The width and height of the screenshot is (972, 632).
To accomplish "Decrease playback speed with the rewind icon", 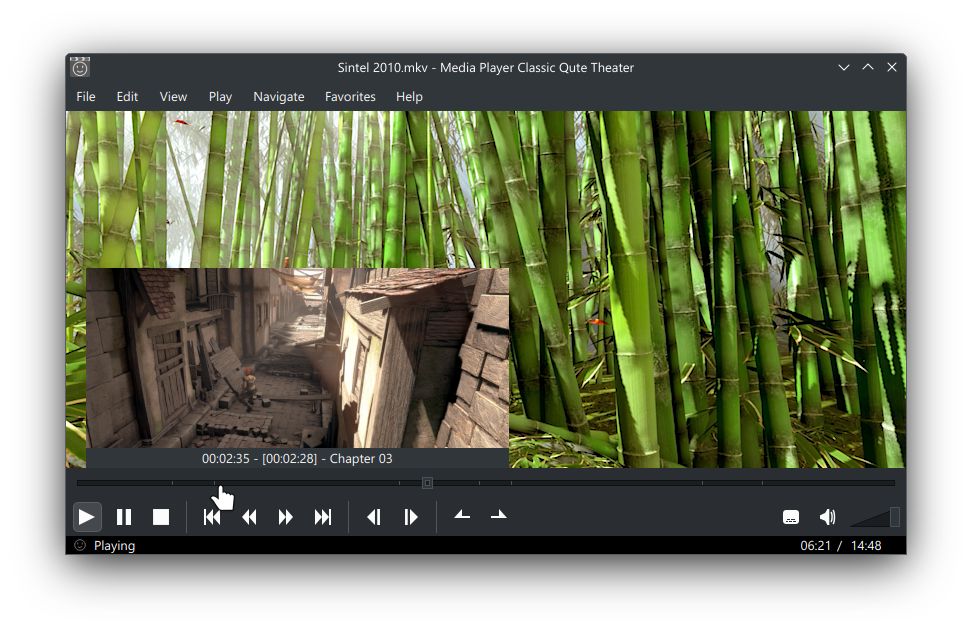I will coord(248,517).
